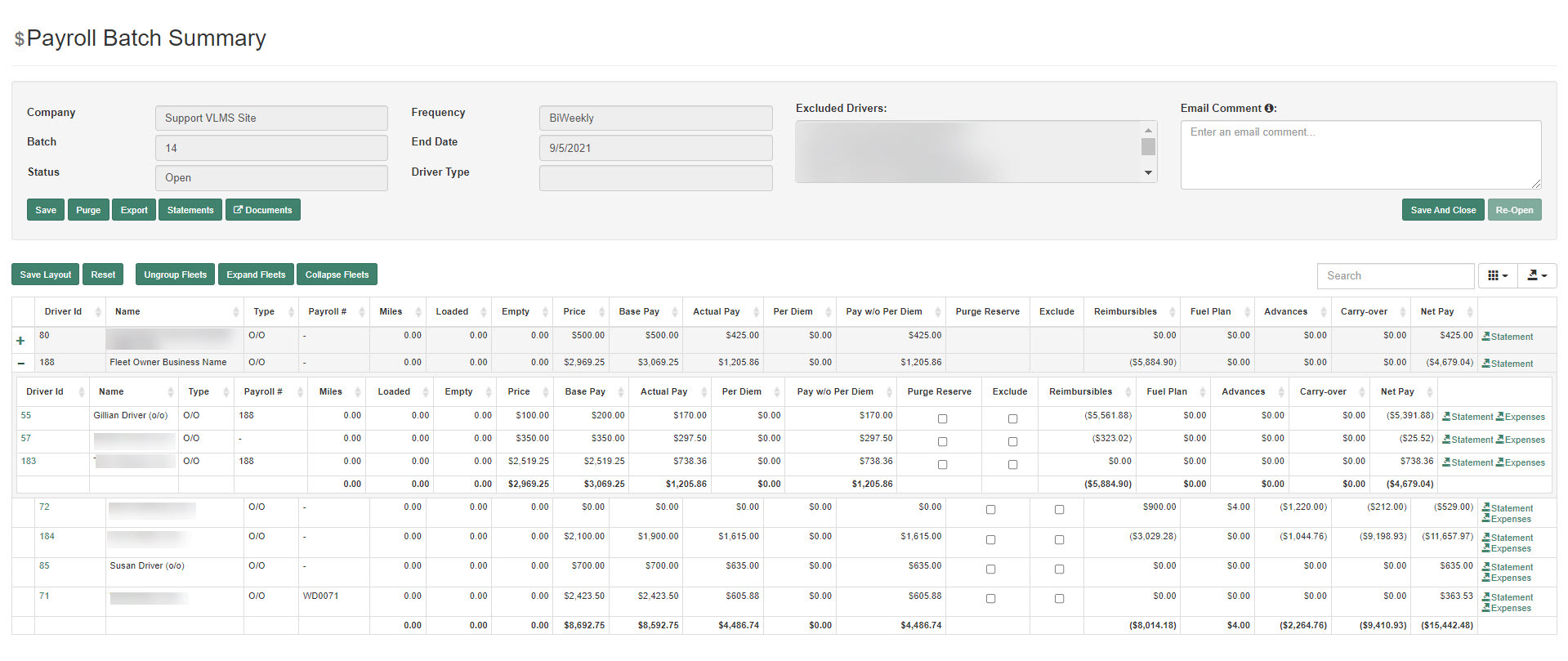The height and width of the screenshot is (661, 1568).
Task: Open Expenses link for Gillian Driver
Action: 1520,417
